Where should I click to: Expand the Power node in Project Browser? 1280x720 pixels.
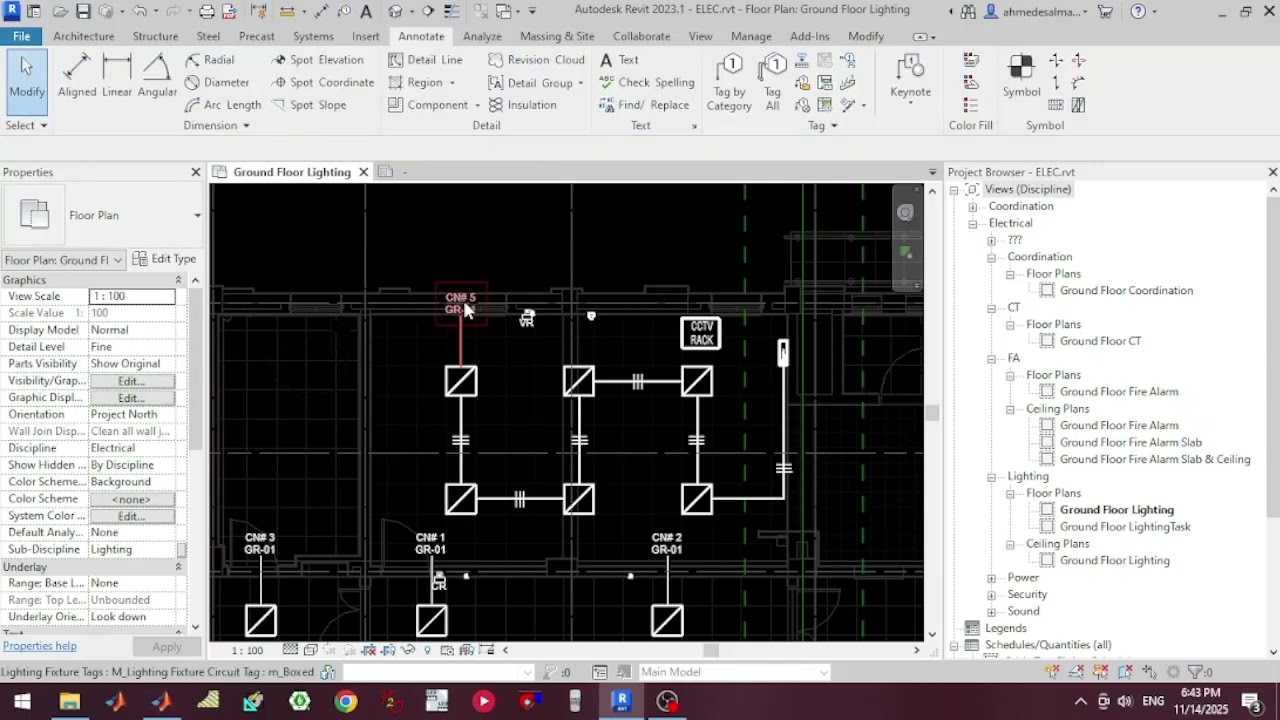click(991, 578)
